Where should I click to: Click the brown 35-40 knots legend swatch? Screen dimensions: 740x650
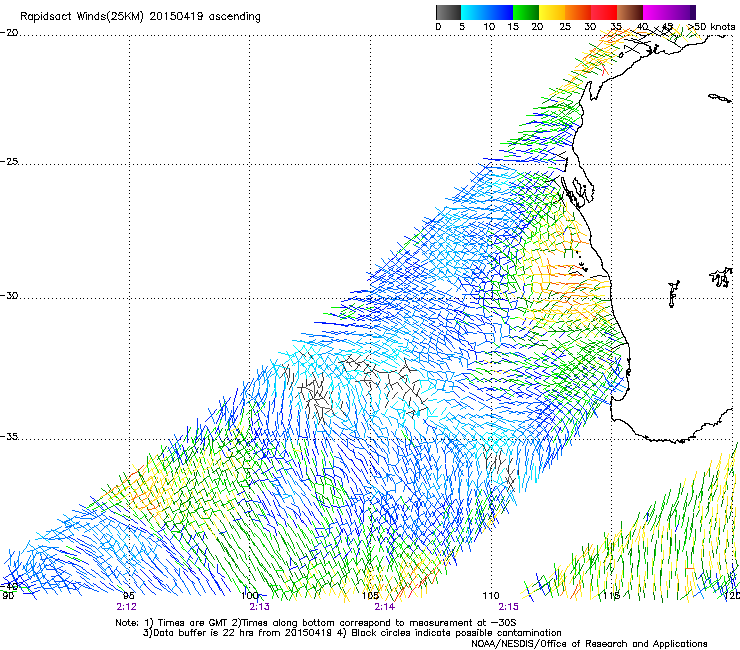coord(630,12)
